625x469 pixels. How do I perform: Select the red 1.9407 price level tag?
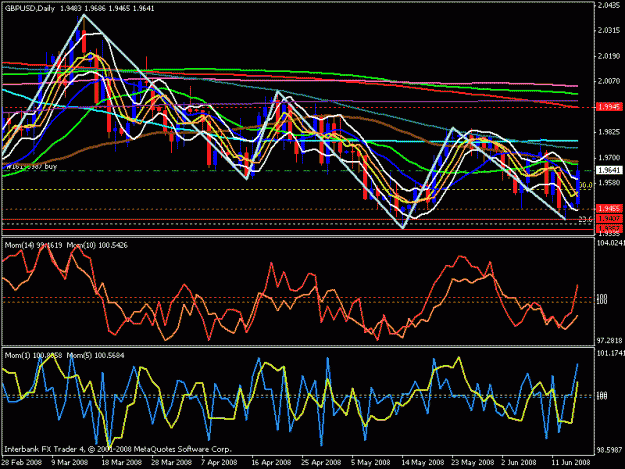pos(609,219)
